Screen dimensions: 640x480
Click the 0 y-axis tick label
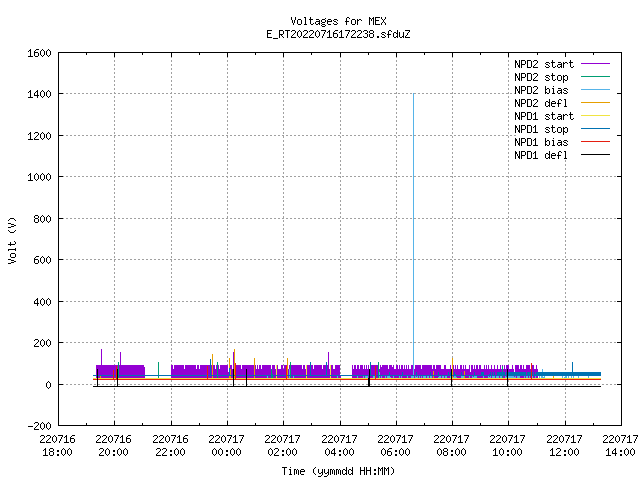pyautogui.click(x=49, y=384)
